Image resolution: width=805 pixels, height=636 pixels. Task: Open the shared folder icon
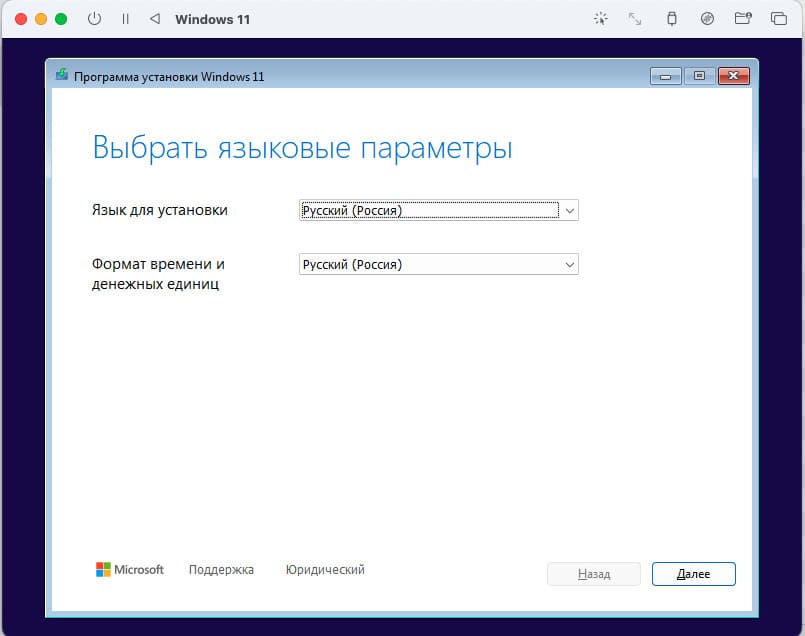(x=742, y=19)
